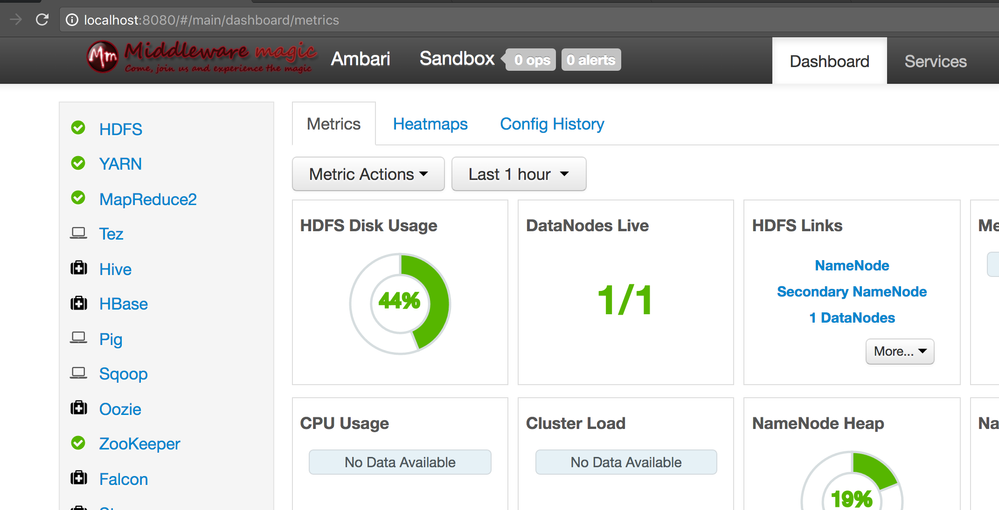Click the 0 ops badge

(531, 60)
